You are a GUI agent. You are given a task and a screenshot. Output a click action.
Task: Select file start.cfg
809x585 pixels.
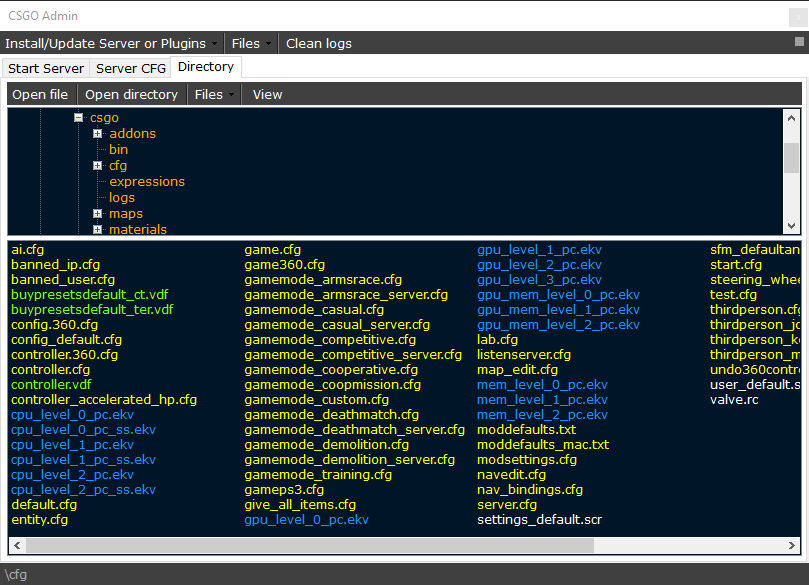point(736,265)
